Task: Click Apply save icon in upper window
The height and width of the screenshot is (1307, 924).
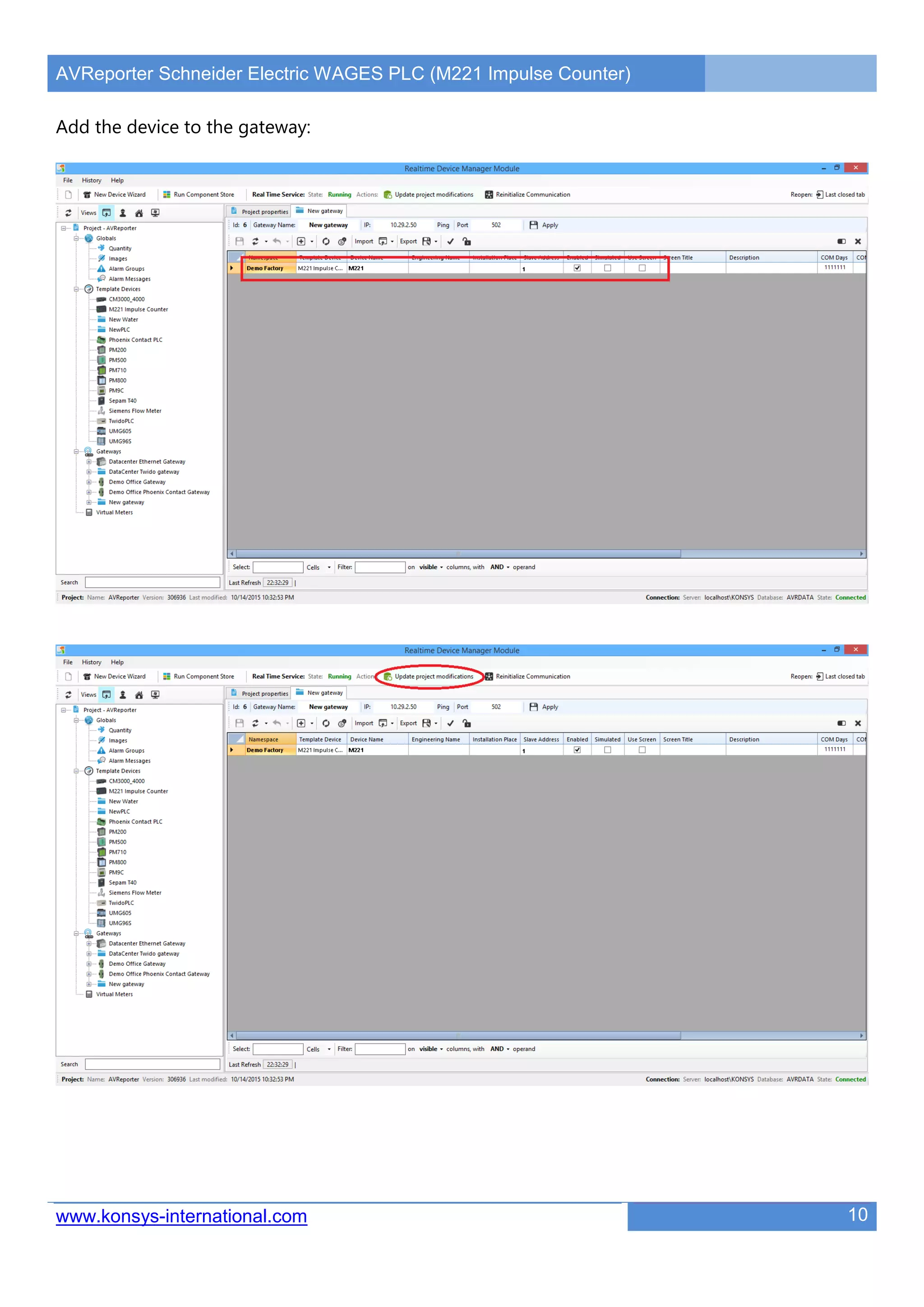Action: tap(533, 225)
